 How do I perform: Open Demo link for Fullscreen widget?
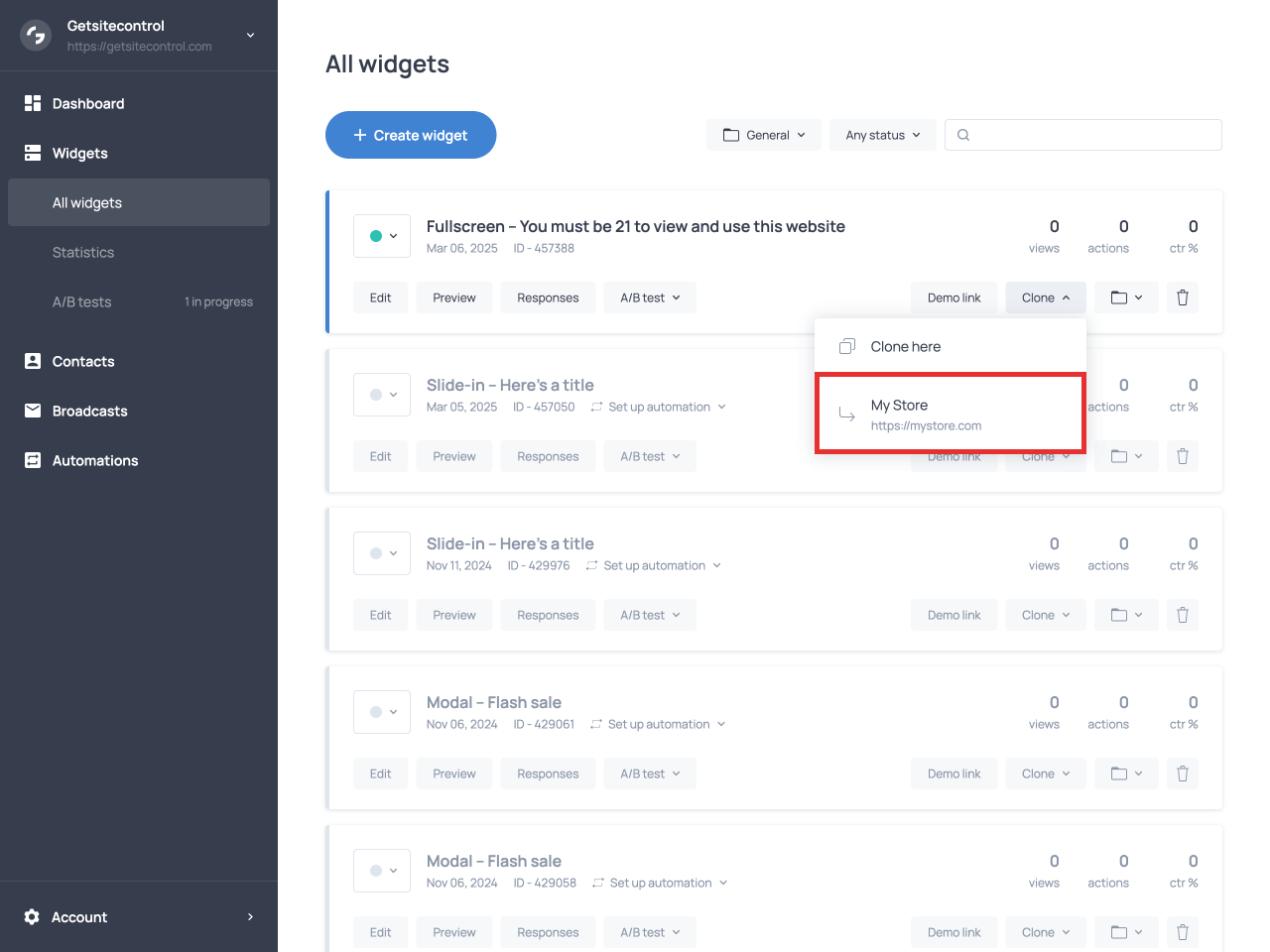point(953,297)
